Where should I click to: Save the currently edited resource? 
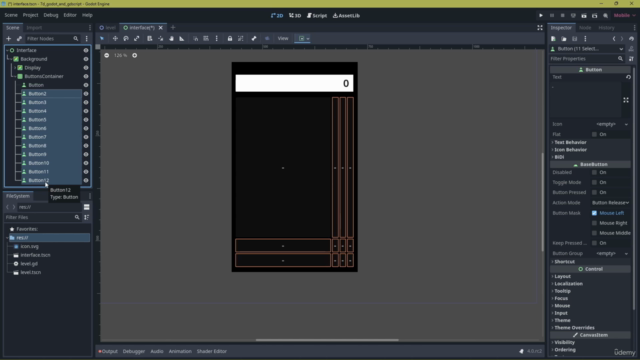pyautogui.click(x=574, y=39)
